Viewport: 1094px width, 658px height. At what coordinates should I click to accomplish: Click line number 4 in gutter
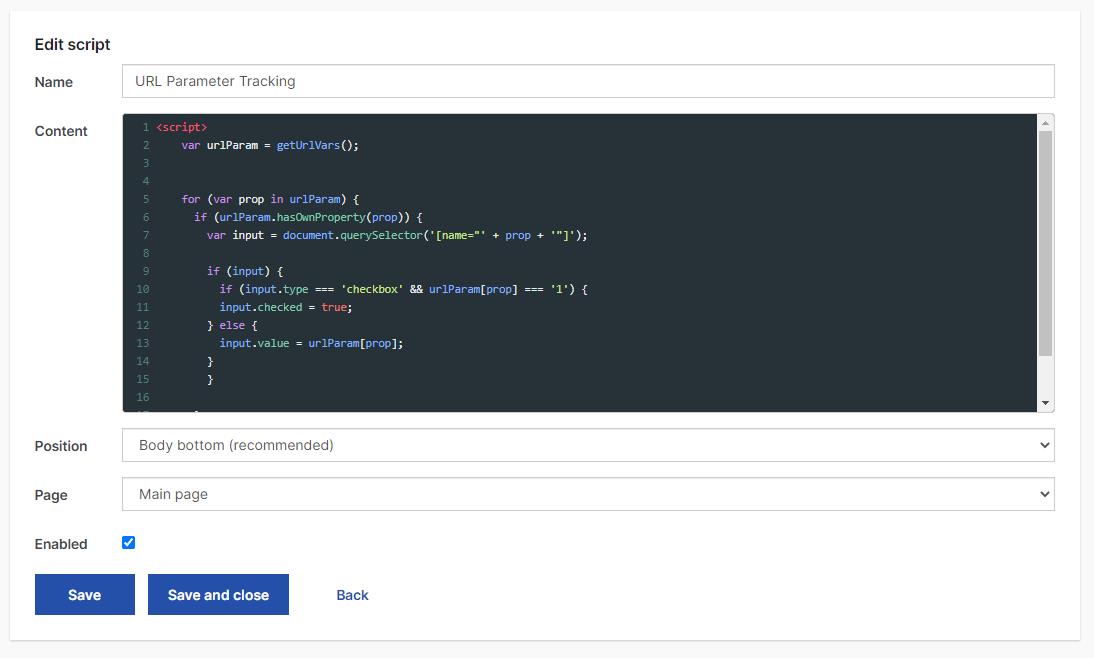point(146,181)
